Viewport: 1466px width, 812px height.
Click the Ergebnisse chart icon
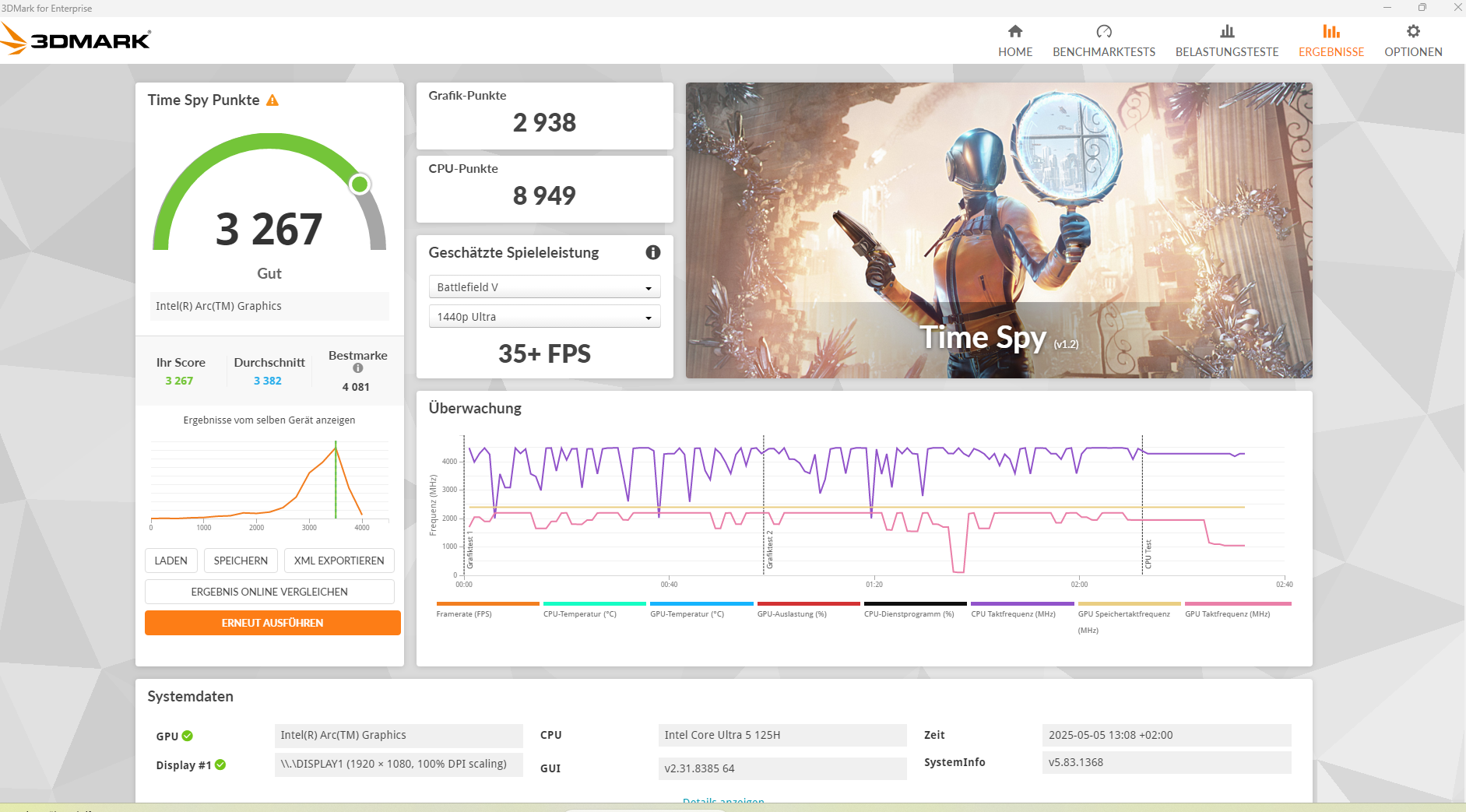pyautogui.click(x=1331, y=31)
